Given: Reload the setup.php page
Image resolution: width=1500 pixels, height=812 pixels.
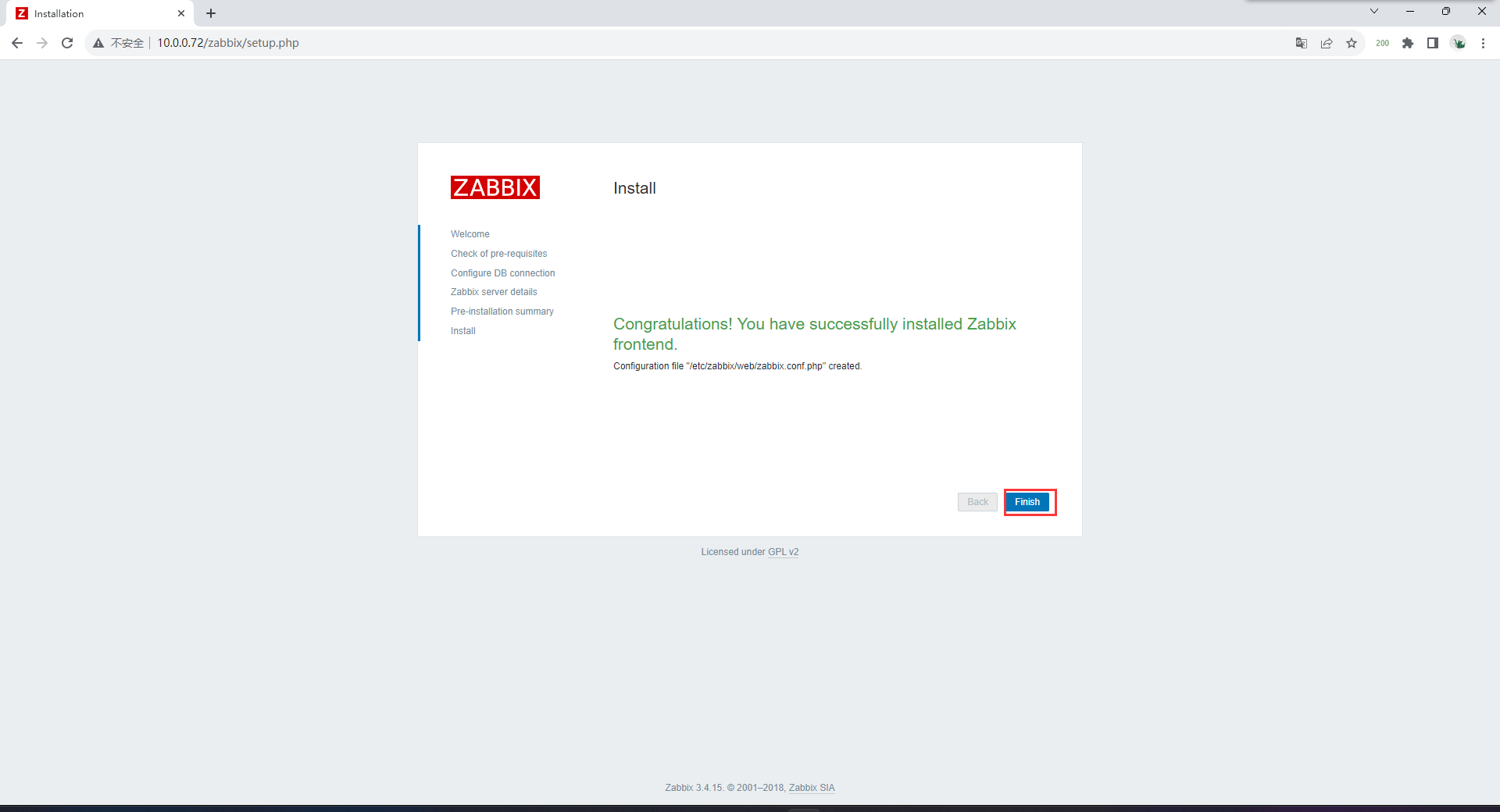Looking at the screenshot, I should point(67,43).
